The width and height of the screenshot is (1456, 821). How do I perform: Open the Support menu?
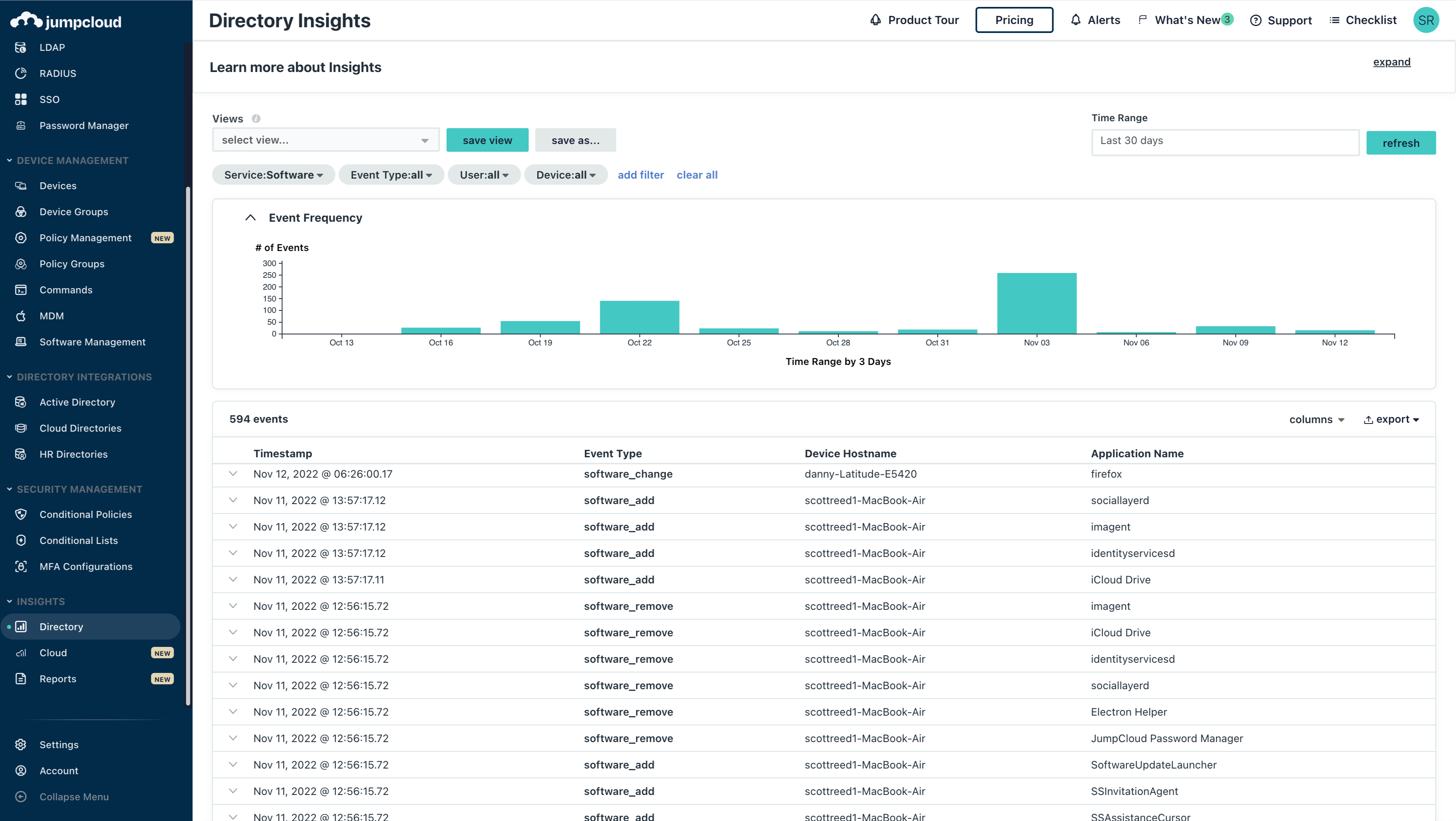click(x=1281, y=20)
